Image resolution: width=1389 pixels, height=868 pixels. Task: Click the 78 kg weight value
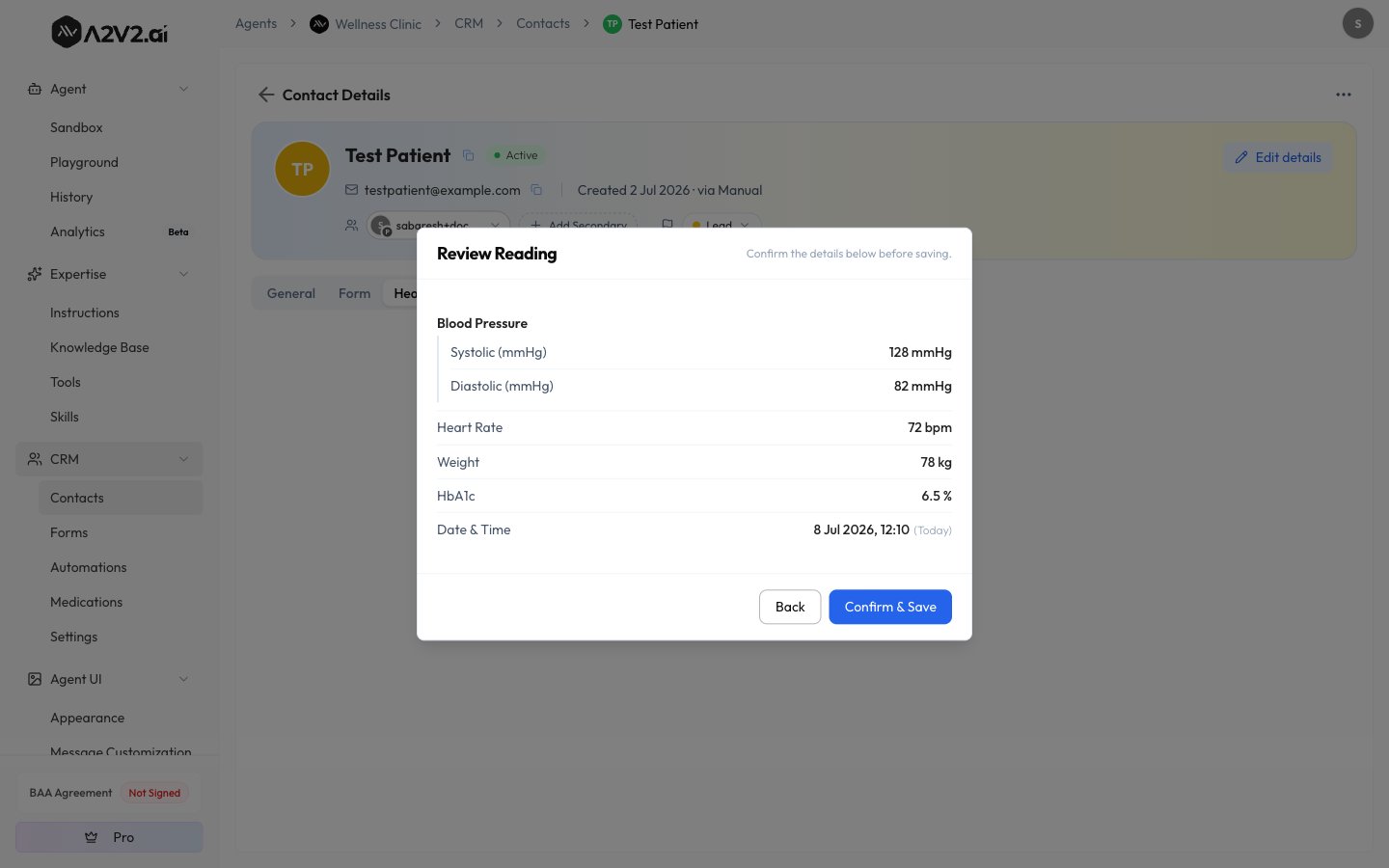click(x=936, y=462)
